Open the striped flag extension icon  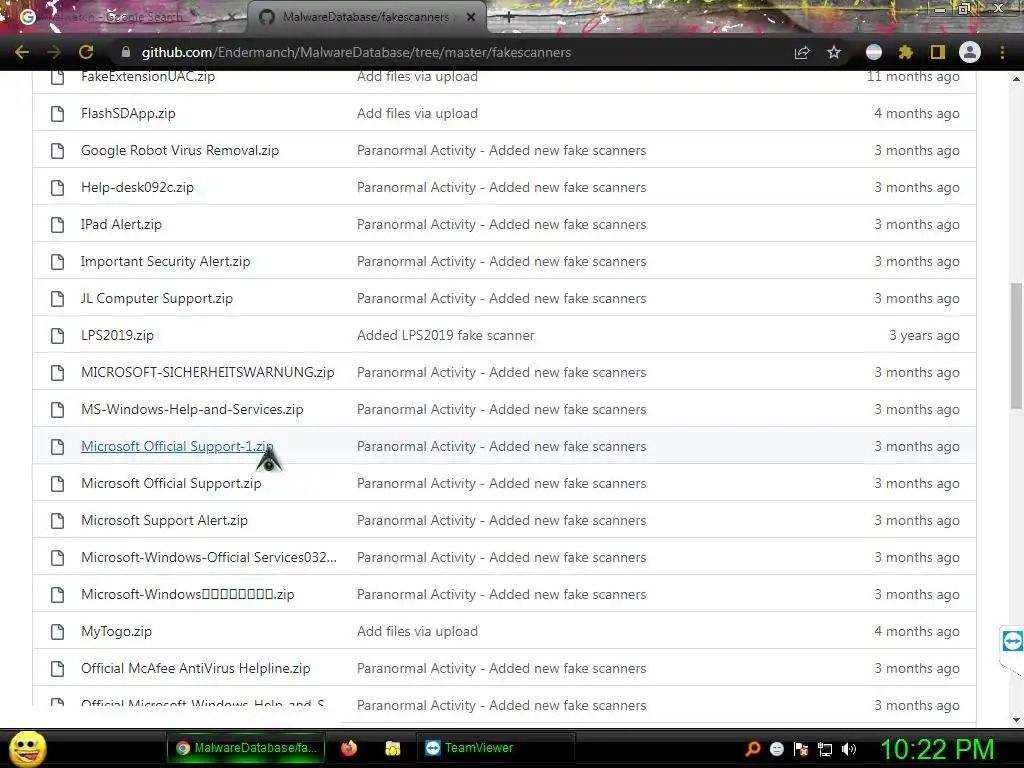click(x=874, y=52)
